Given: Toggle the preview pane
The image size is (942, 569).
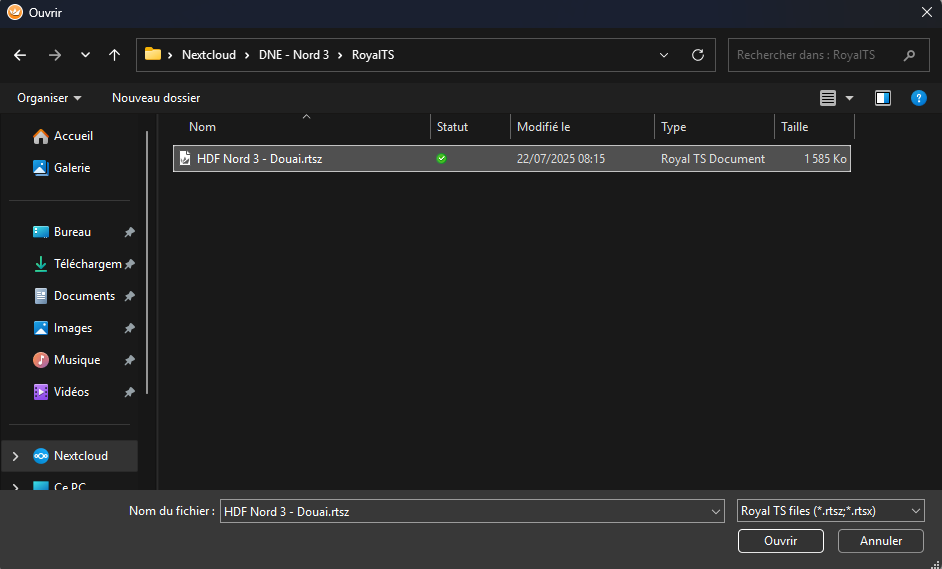Looking at the screenshot, I should (883, 98).
